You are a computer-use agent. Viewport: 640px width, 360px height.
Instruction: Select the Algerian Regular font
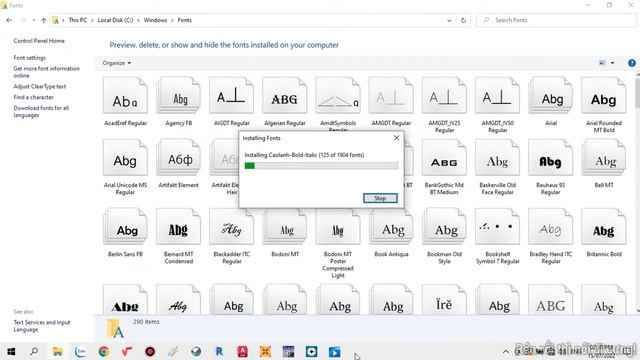(284, 102)
